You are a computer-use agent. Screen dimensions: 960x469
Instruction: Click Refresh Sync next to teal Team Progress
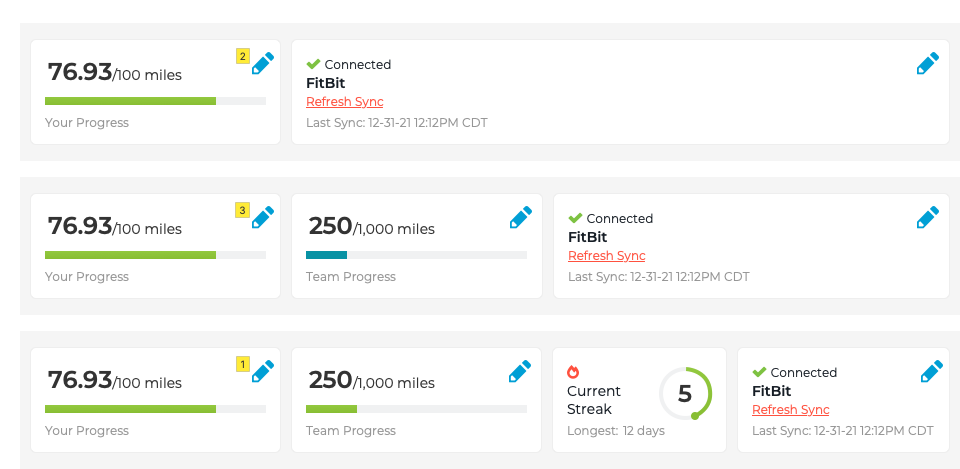point(606,256)
